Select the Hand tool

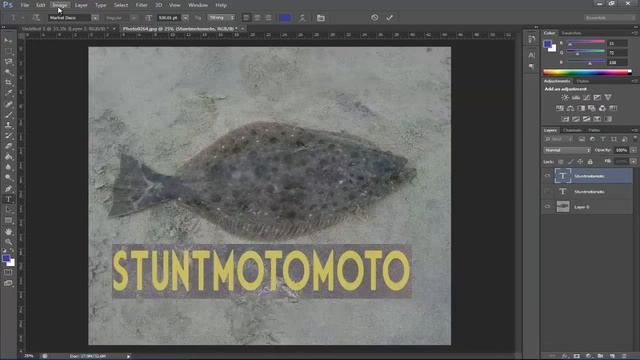(x=8, y=231)
